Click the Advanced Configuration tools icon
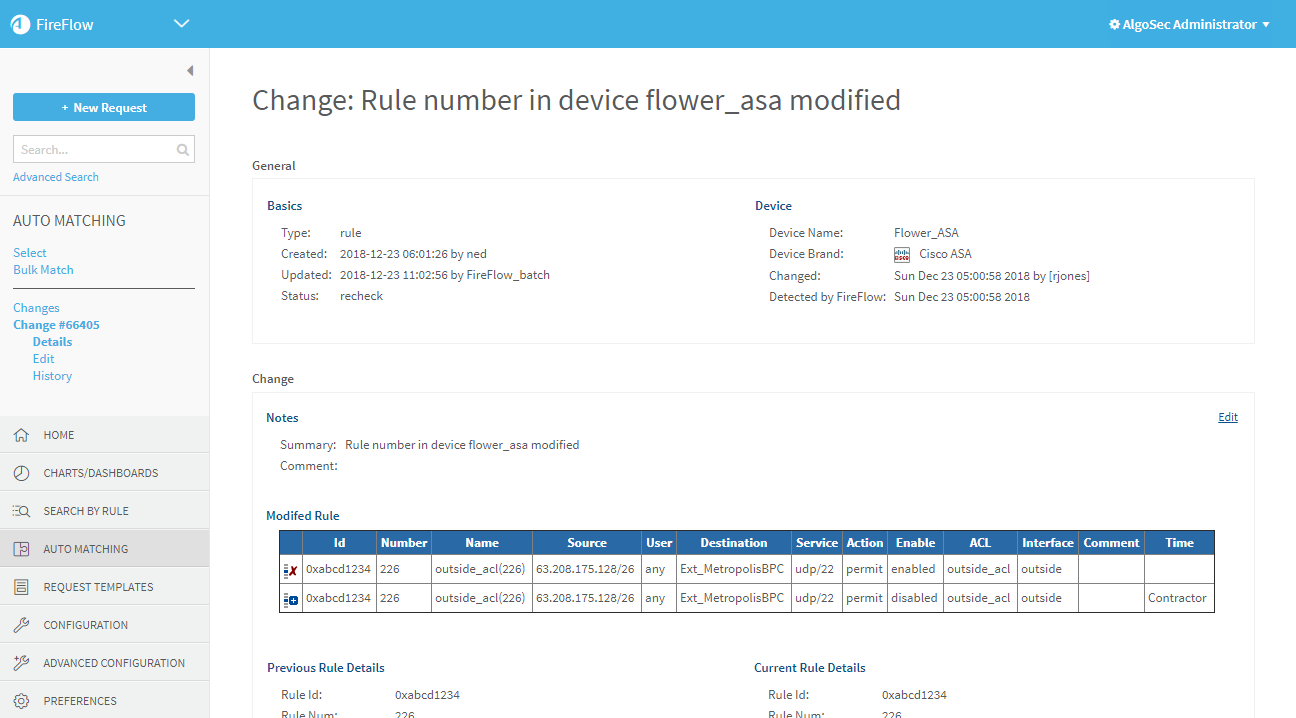 coord(21,663)
